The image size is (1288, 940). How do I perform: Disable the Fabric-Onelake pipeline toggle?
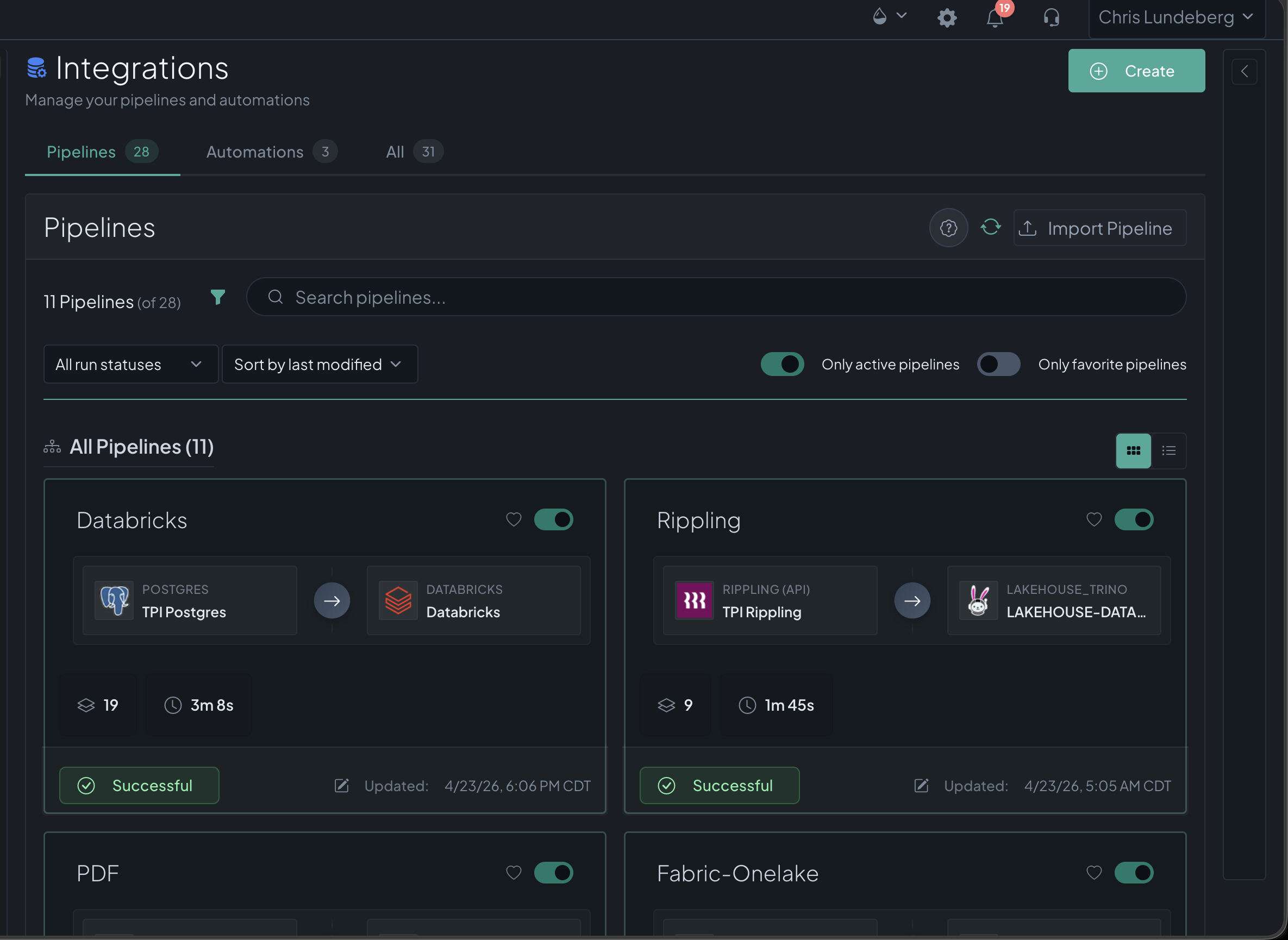point(1134,873)
